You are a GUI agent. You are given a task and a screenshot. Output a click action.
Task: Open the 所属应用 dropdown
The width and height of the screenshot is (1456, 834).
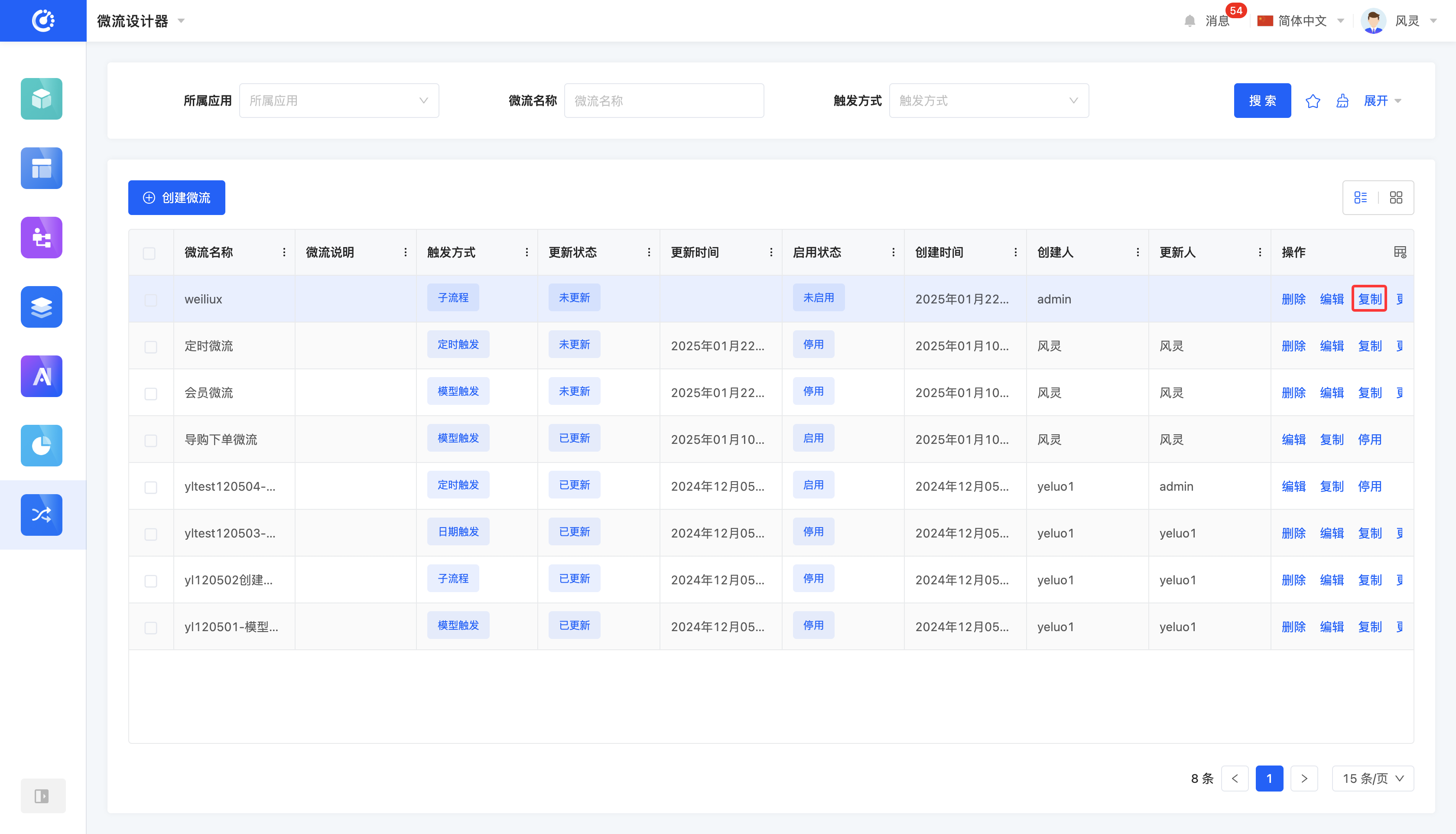(x=339, y=101)
